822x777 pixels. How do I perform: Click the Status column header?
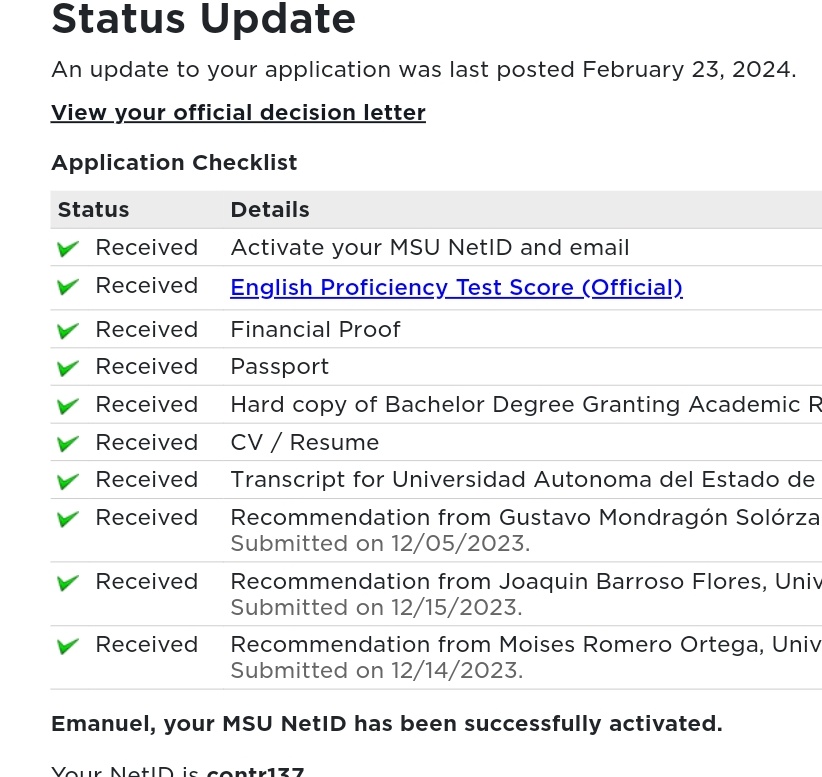coord(94,210)
